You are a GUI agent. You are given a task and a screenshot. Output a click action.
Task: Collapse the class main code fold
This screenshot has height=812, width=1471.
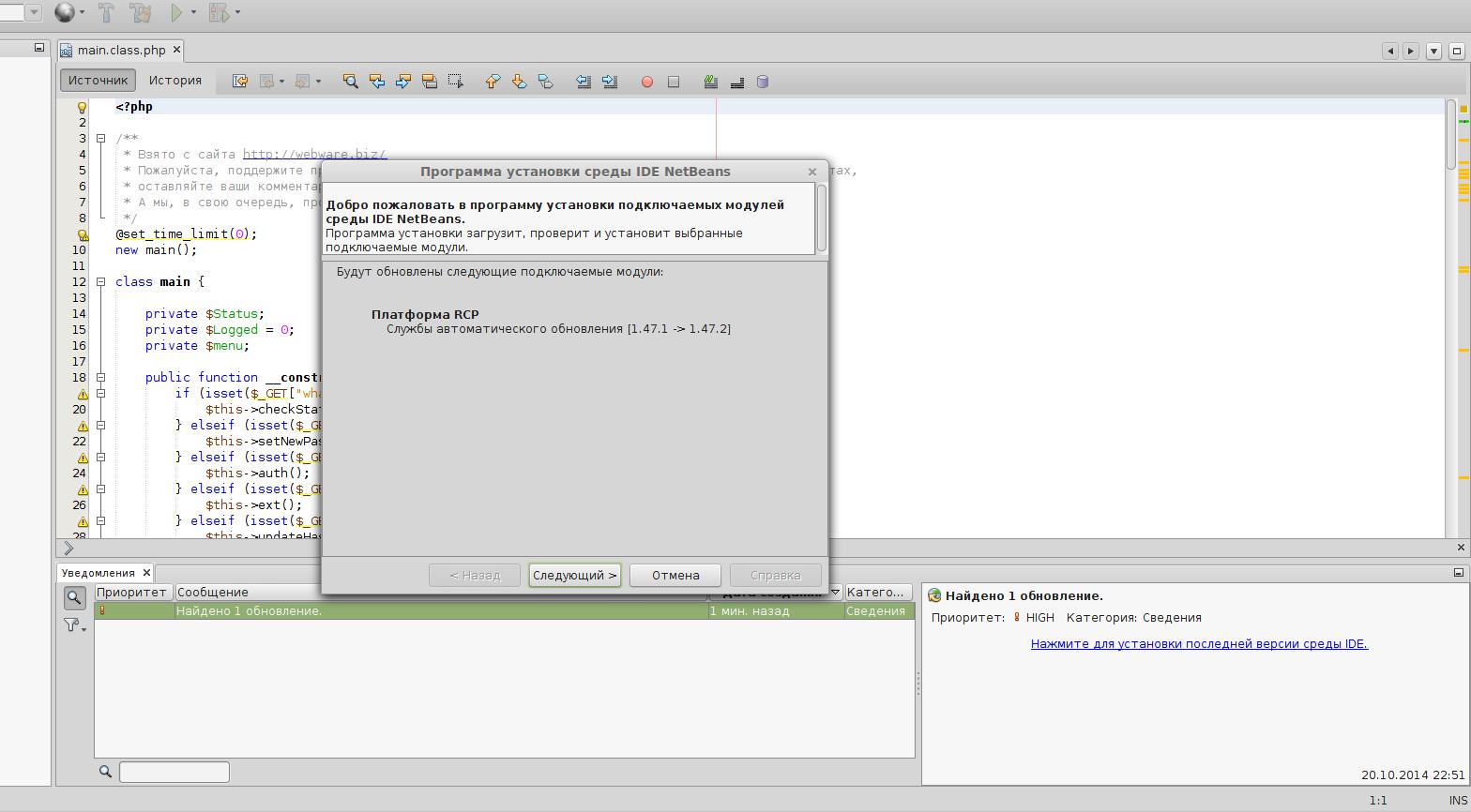click(100, 281)
